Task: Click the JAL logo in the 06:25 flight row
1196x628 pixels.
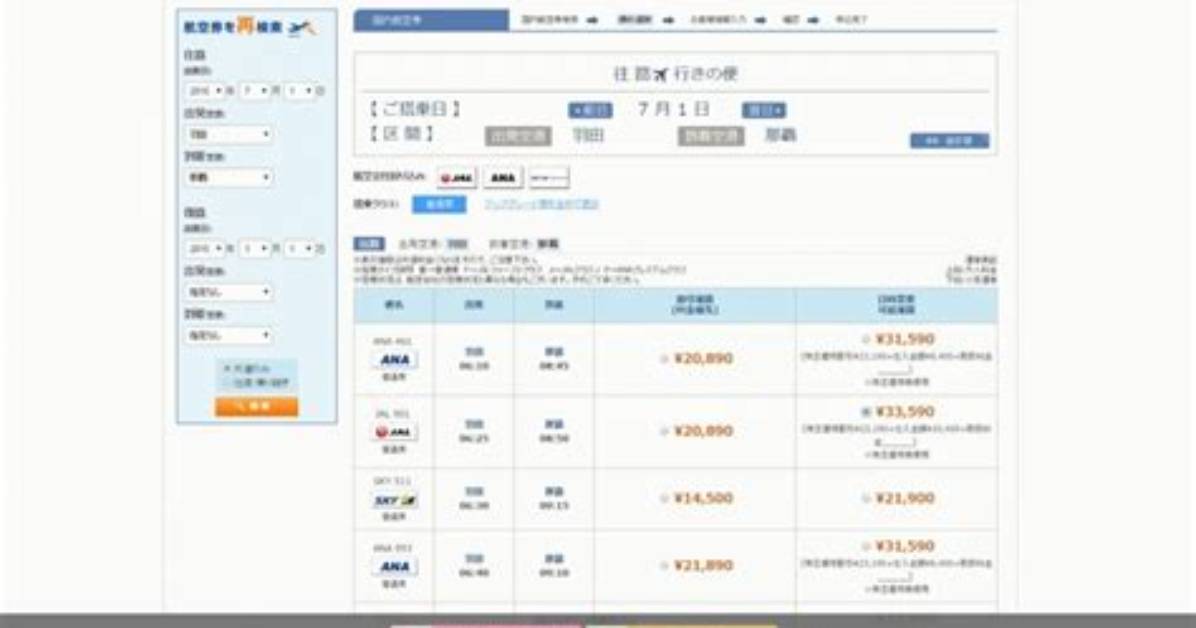Action: click(394, 432)
